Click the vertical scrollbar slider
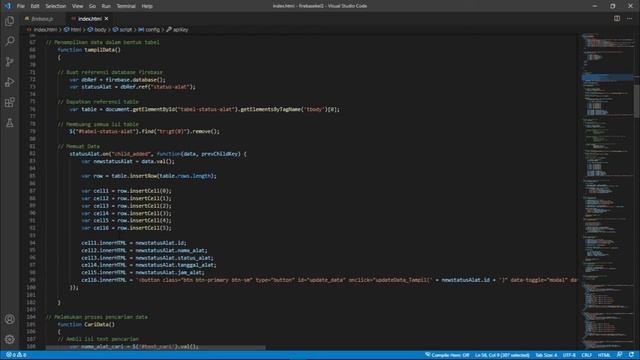Image resolution: width=640 pixels, height=360 pixels. point(637,101)
